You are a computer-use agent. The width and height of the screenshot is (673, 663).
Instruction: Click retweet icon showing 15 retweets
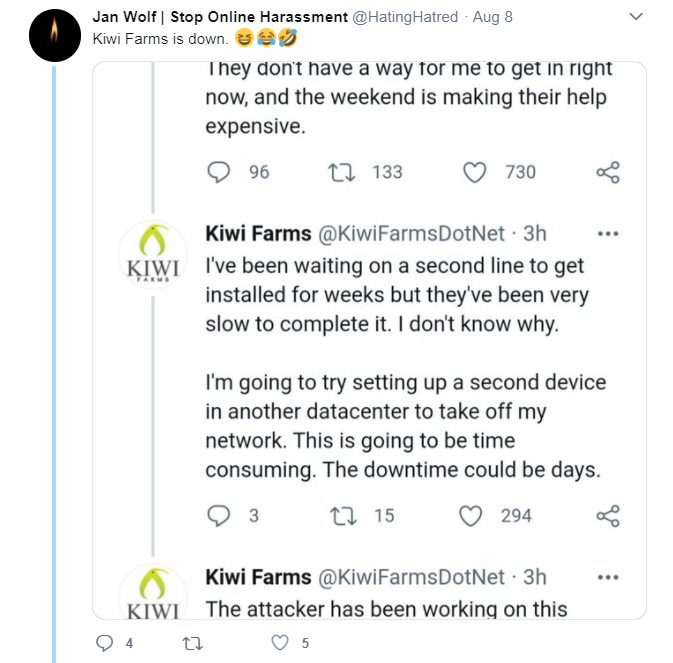341,516
